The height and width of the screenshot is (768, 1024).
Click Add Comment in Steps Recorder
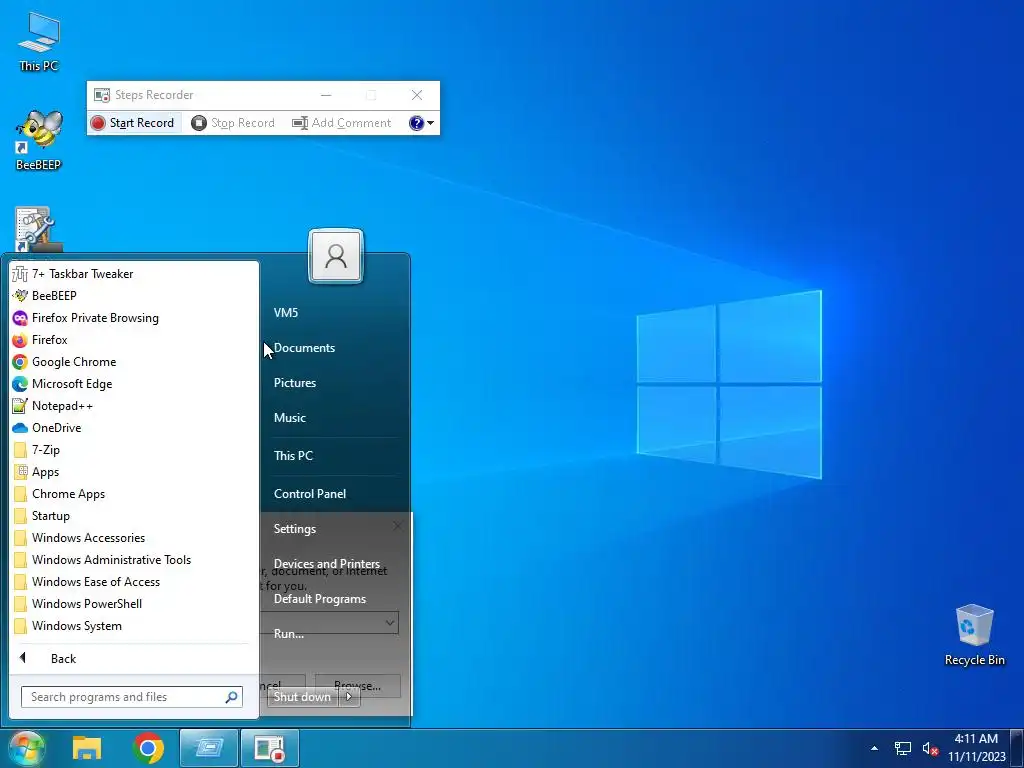[x=342, y=123]
